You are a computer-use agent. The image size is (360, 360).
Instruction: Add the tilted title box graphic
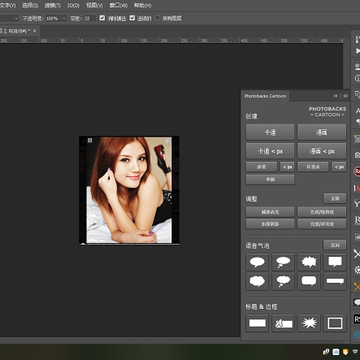pyautogui.click(x=283, y=323)
